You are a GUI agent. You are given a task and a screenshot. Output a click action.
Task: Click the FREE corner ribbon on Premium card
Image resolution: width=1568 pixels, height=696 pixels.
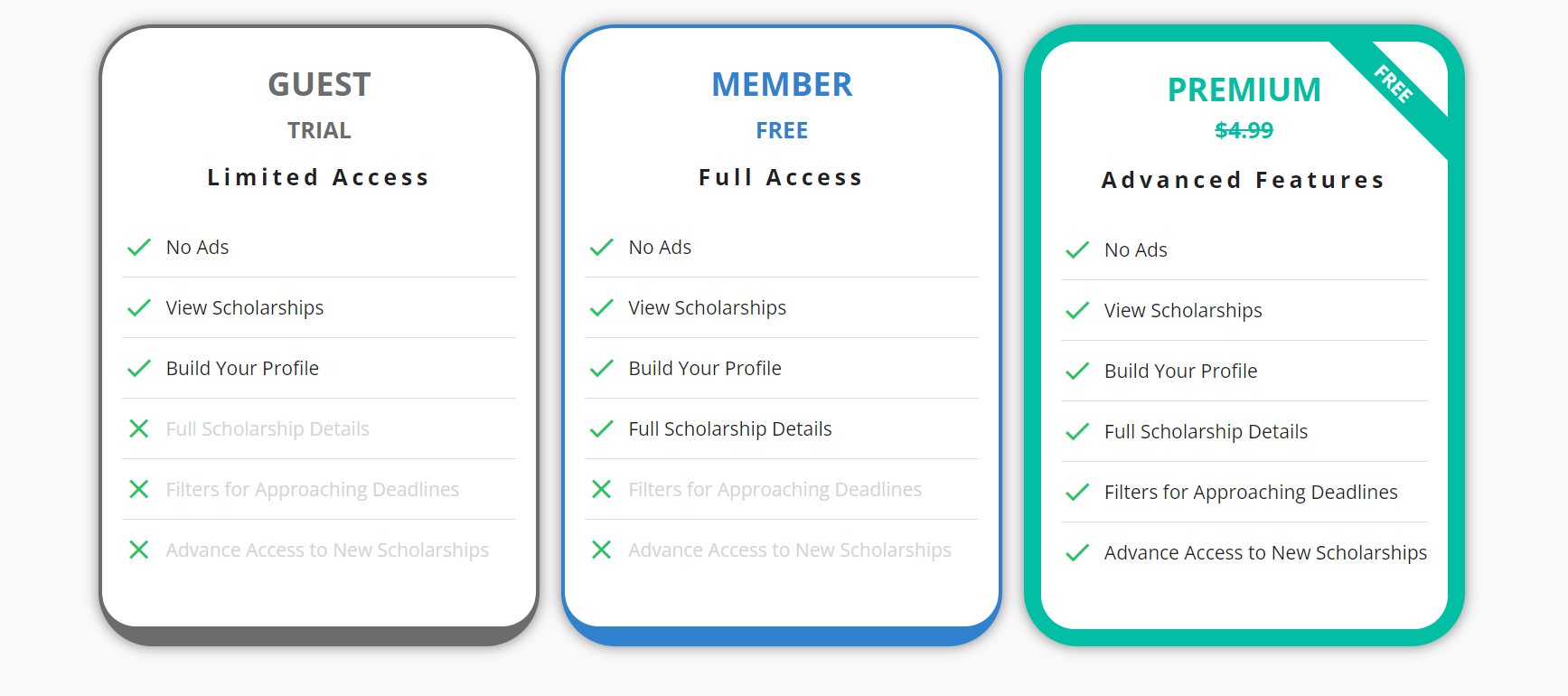(x=1394, y=85)
